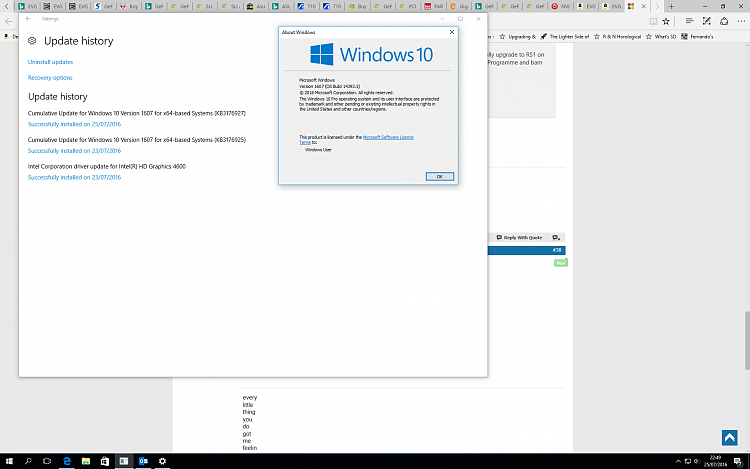Switch to the 'Gig' browser tab
Image resolution: width=750 pixels, height=469 pixels.
[459, 6]
